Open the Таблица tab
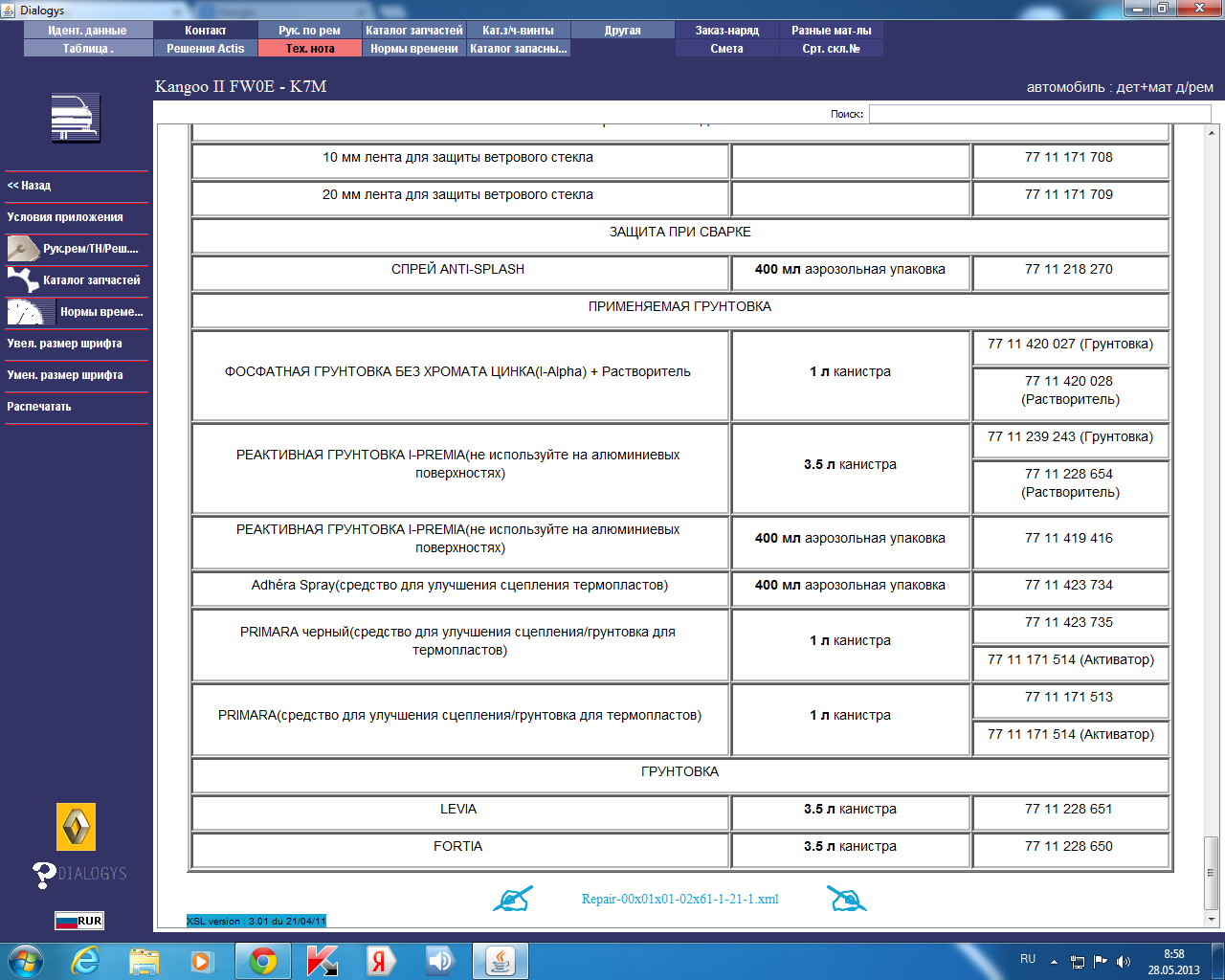This screenshot has height=980, width=1225. (88, 49)
